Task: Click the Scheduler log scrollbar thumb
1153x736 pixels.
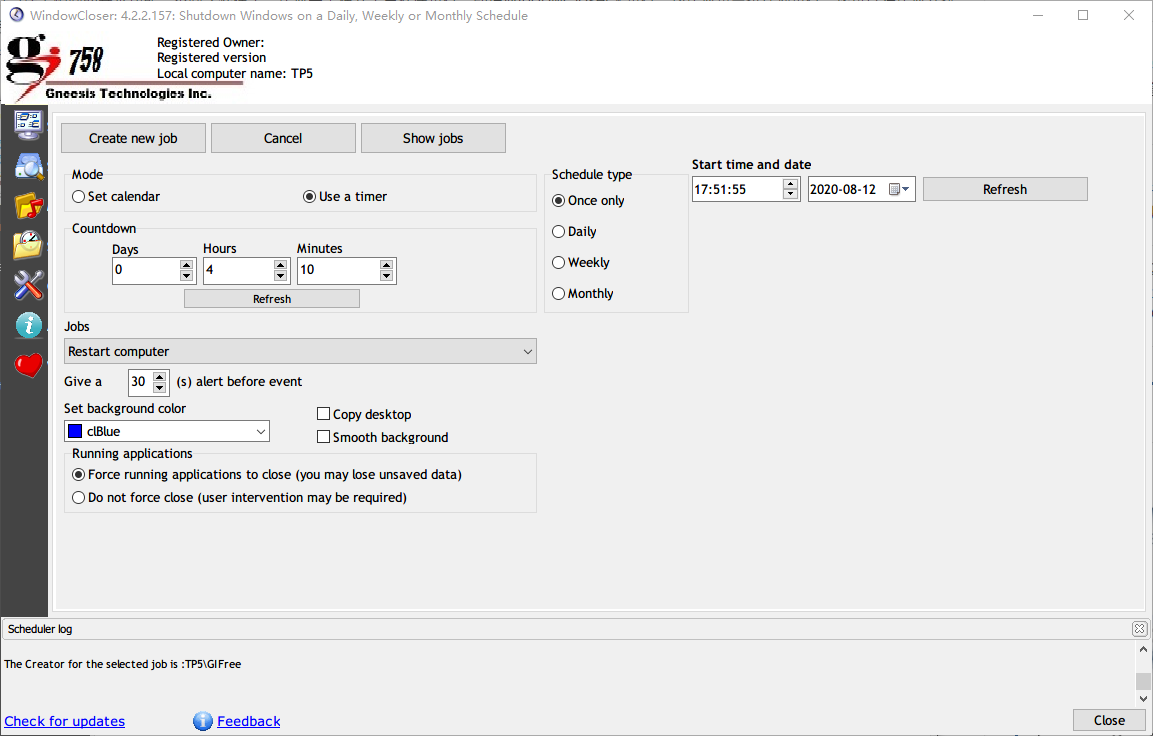Action: click(1143, 681)
